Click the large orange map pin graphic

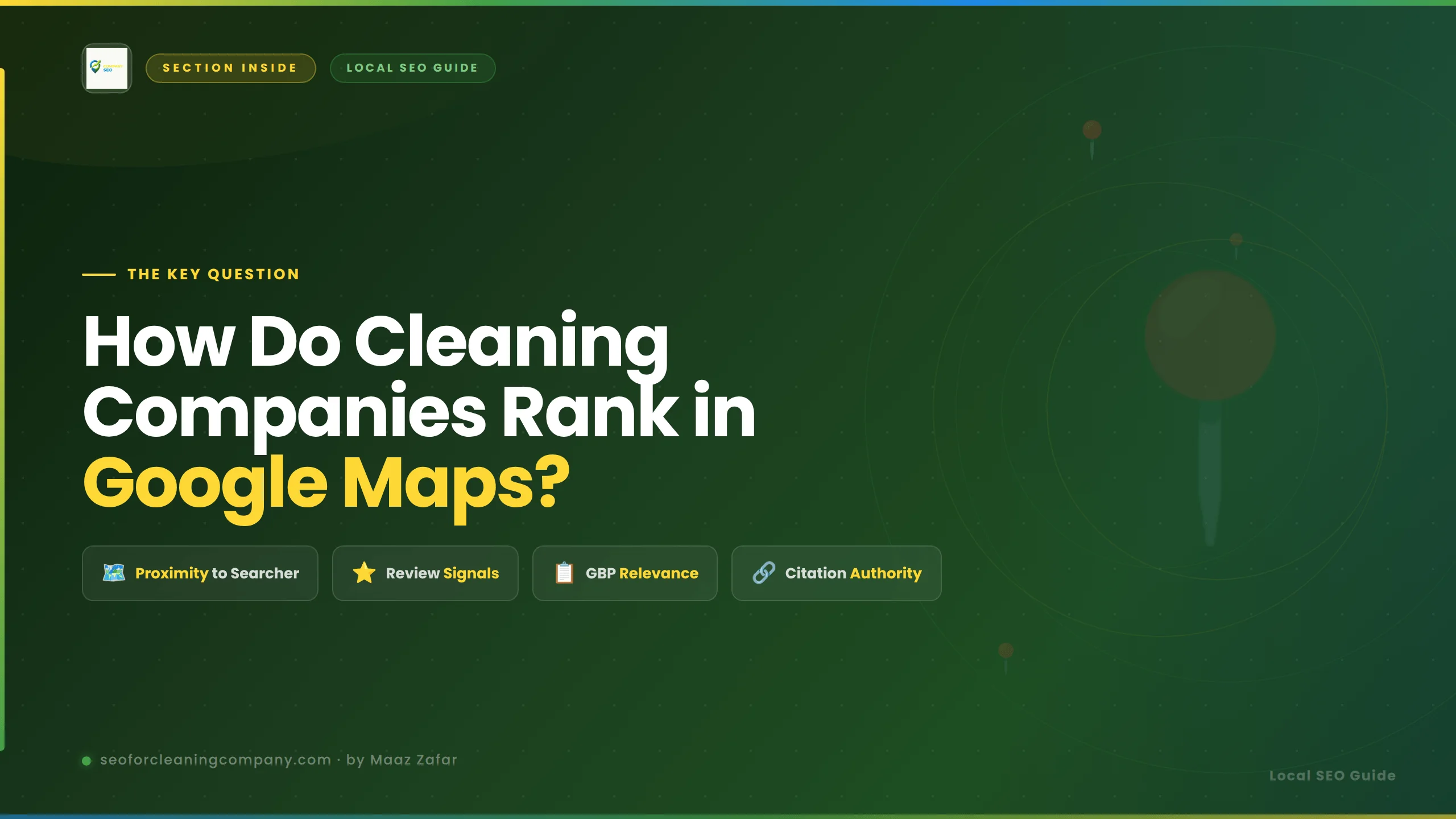[x=1210, y=407]
